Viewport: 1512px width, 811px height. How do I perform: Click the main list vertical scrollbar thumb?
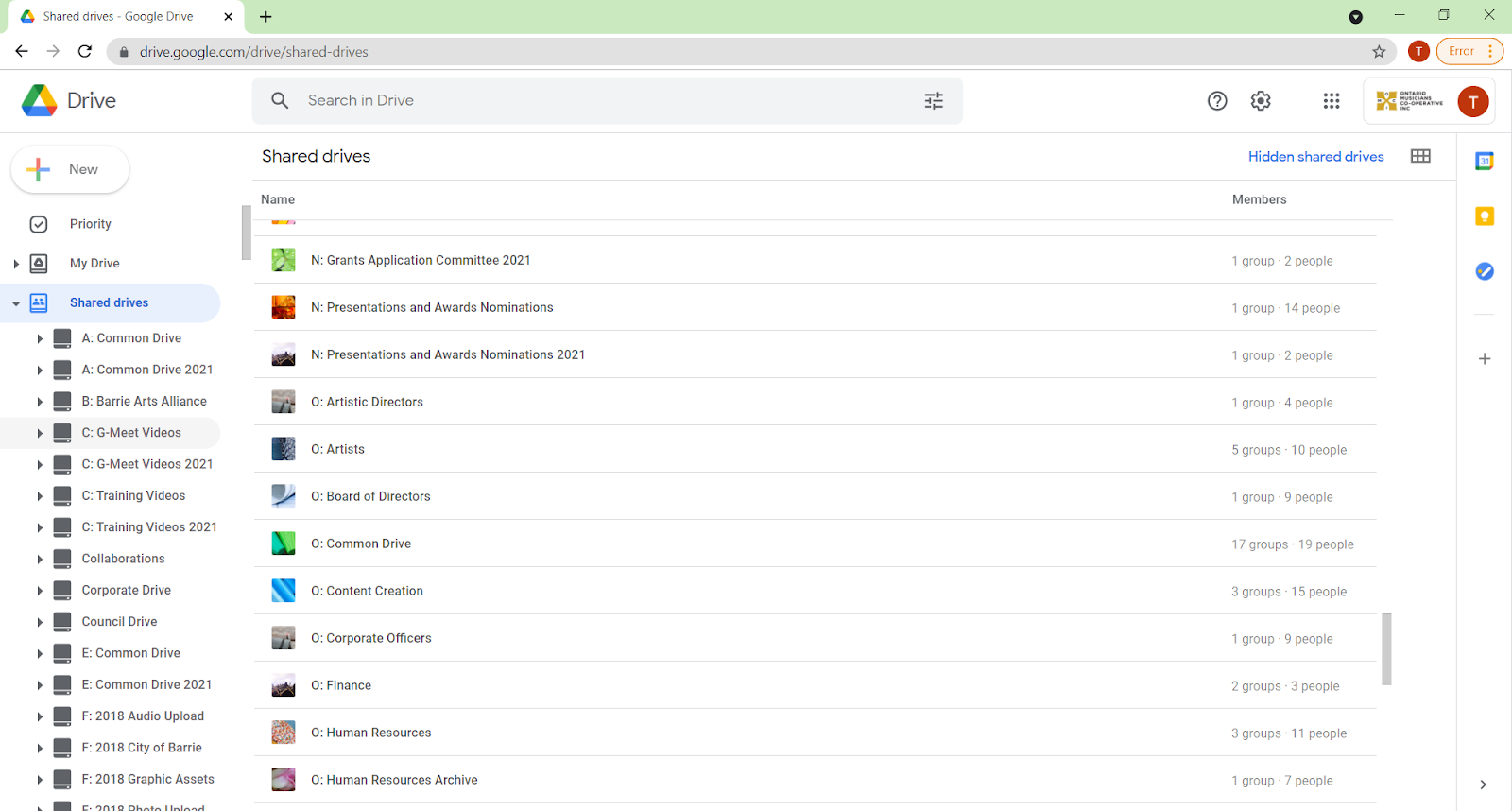(1386, 648)
